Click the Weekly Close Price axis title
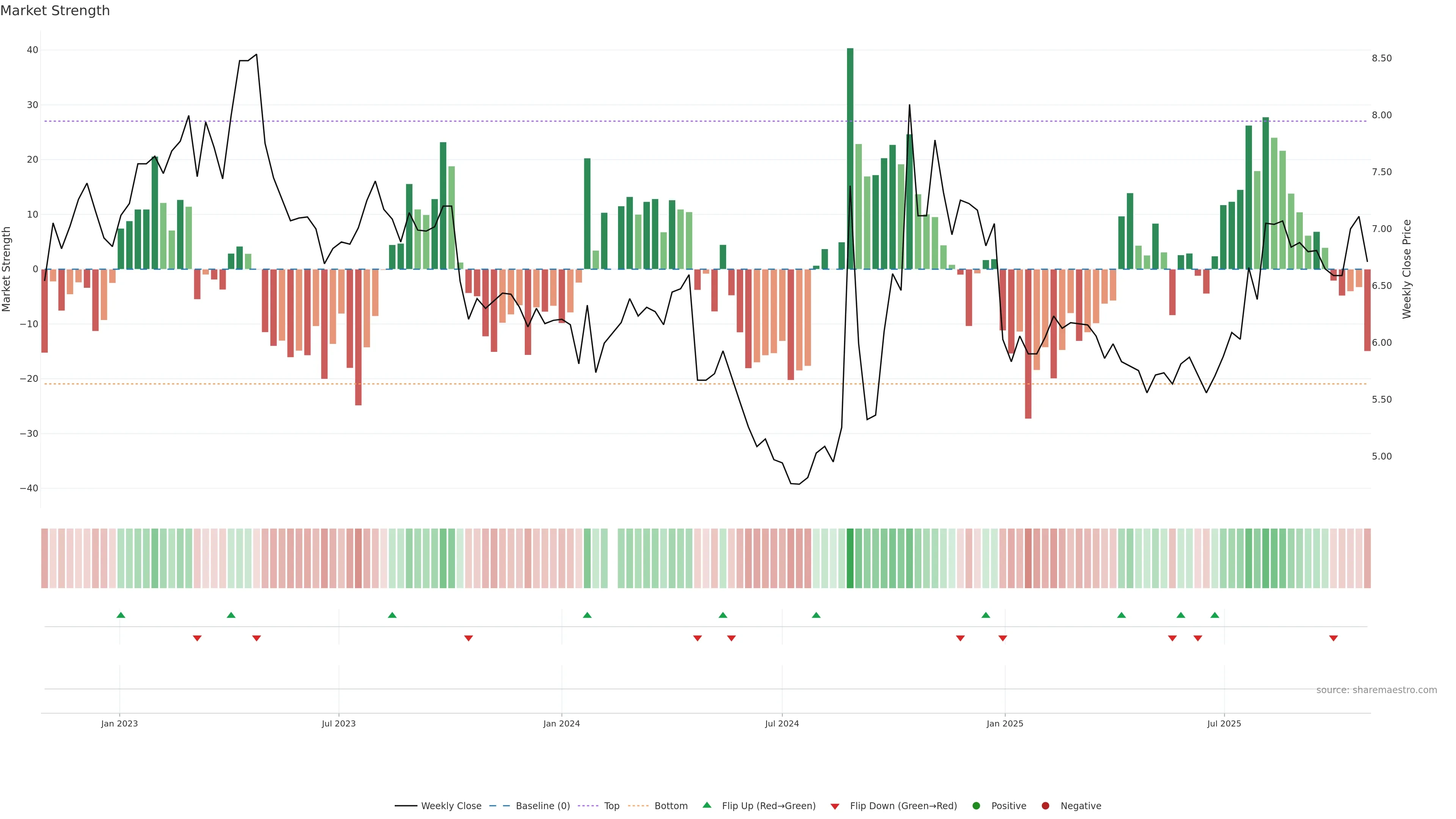This screenshot has height=819, width=1456. 1407,269
